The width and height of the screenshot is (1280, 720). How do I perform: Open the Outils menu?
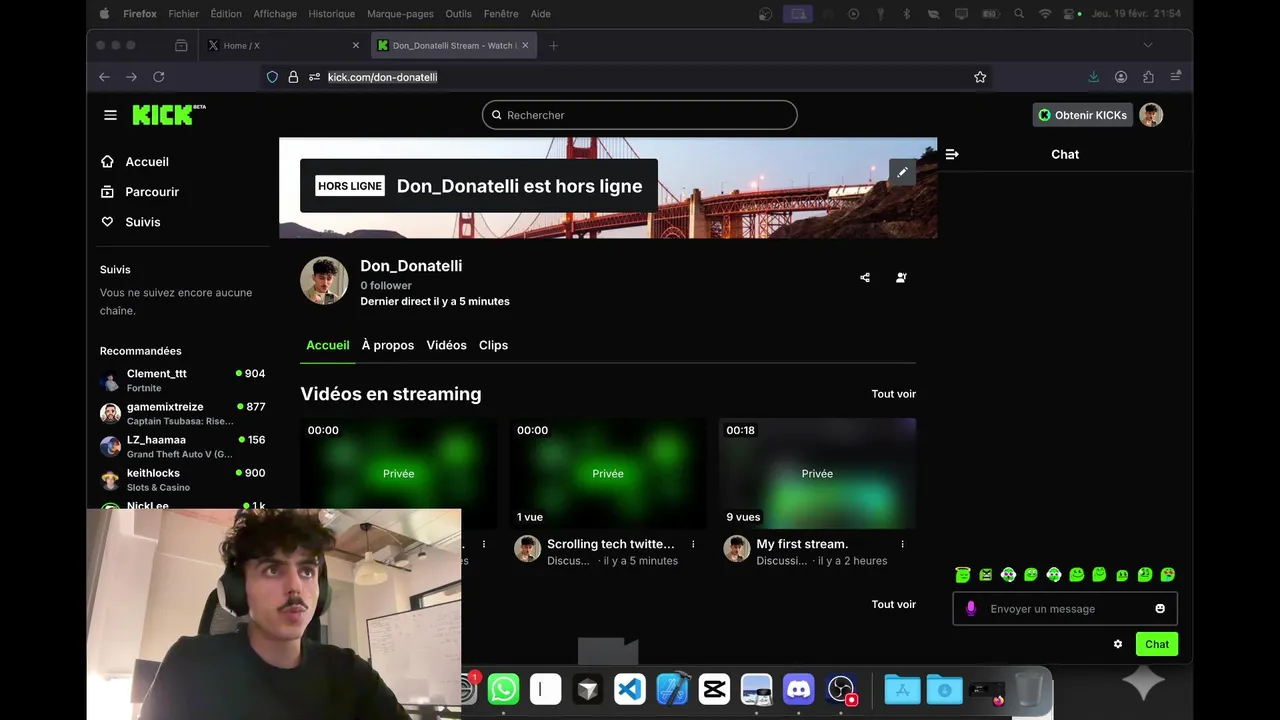[x=458, y=14]
